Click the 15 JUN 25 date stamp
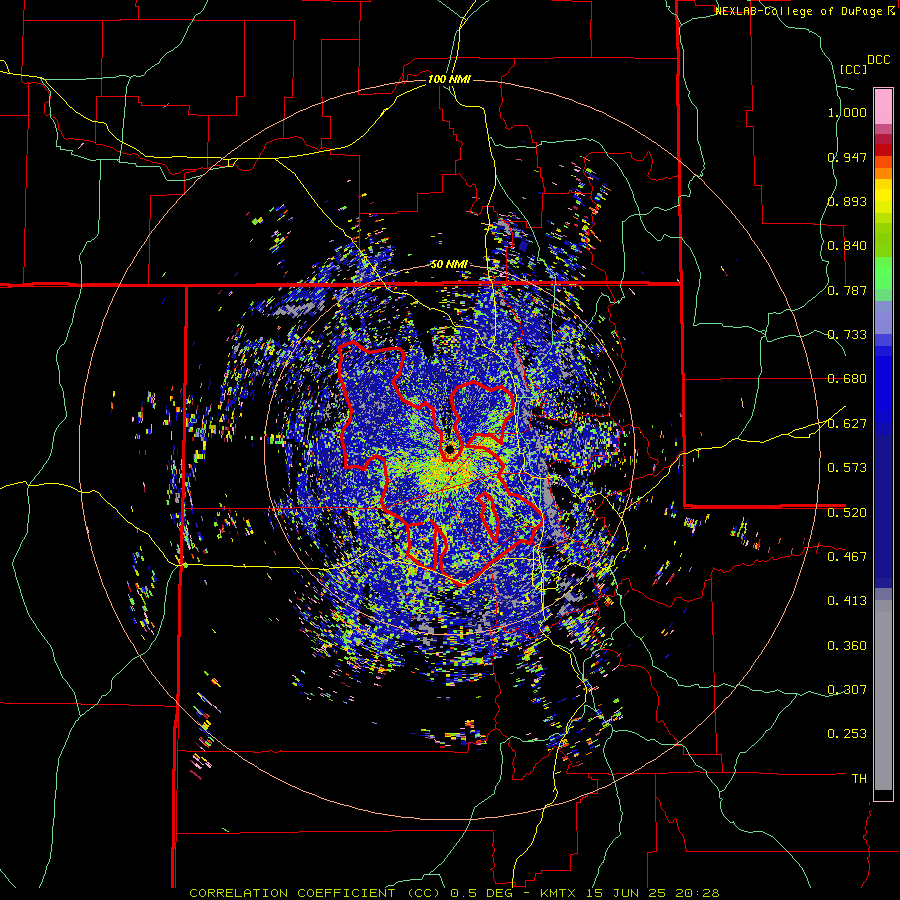900x900 pixels. tap(627, 893)
